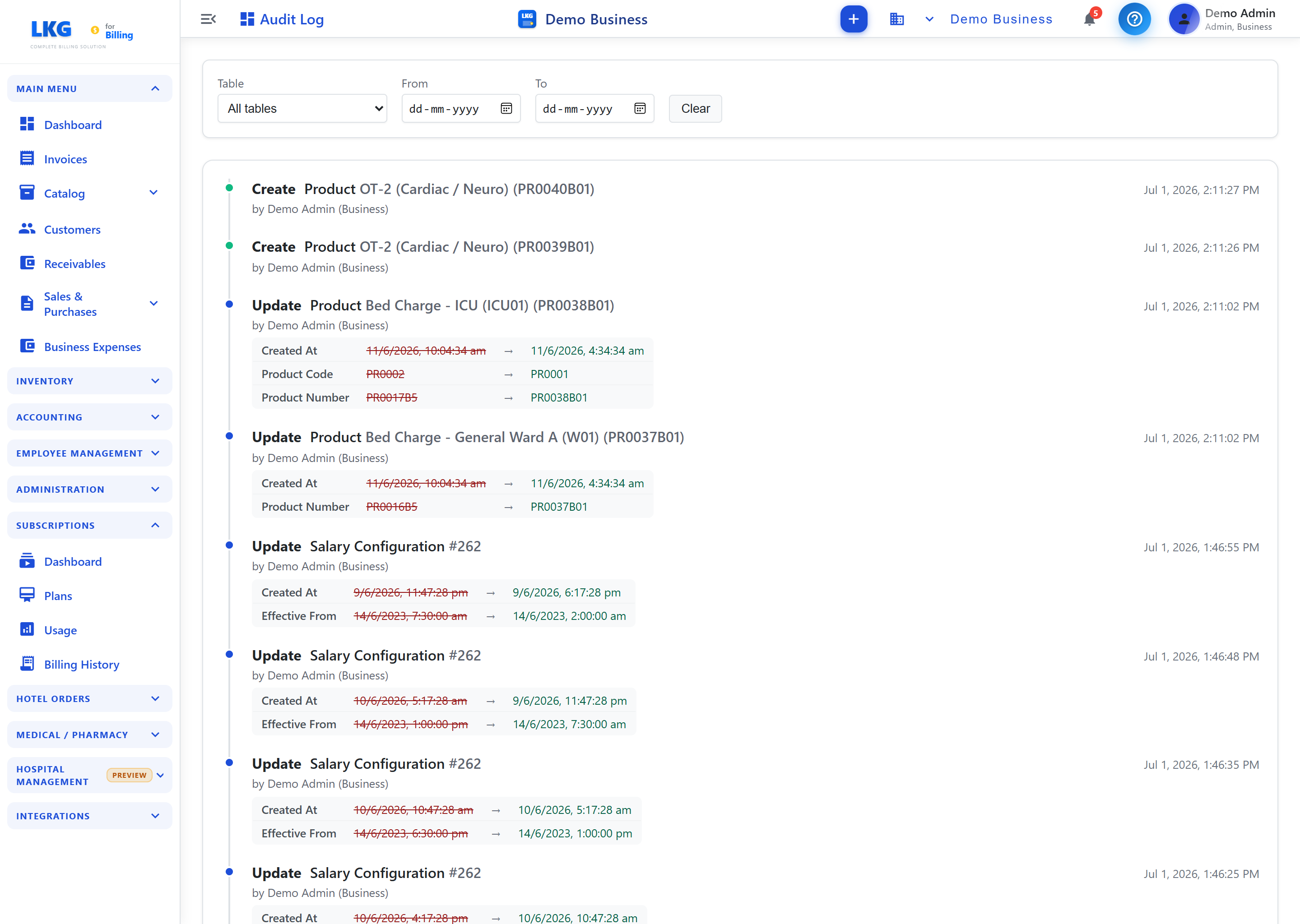Click the Audit Log grid icon
The width and height of the screenshot is (1300, 924).
coord(247,19)
